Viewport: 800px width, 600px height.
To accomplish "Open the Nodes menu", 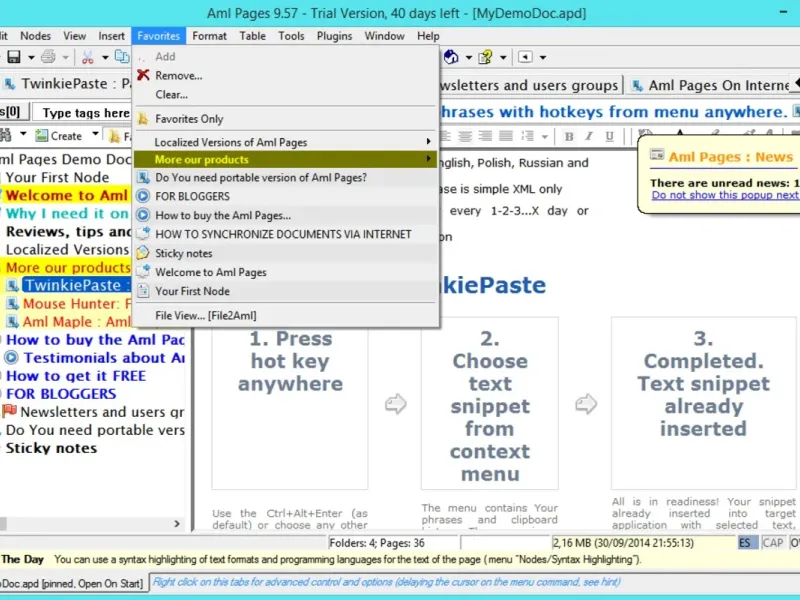I will 35,36.
